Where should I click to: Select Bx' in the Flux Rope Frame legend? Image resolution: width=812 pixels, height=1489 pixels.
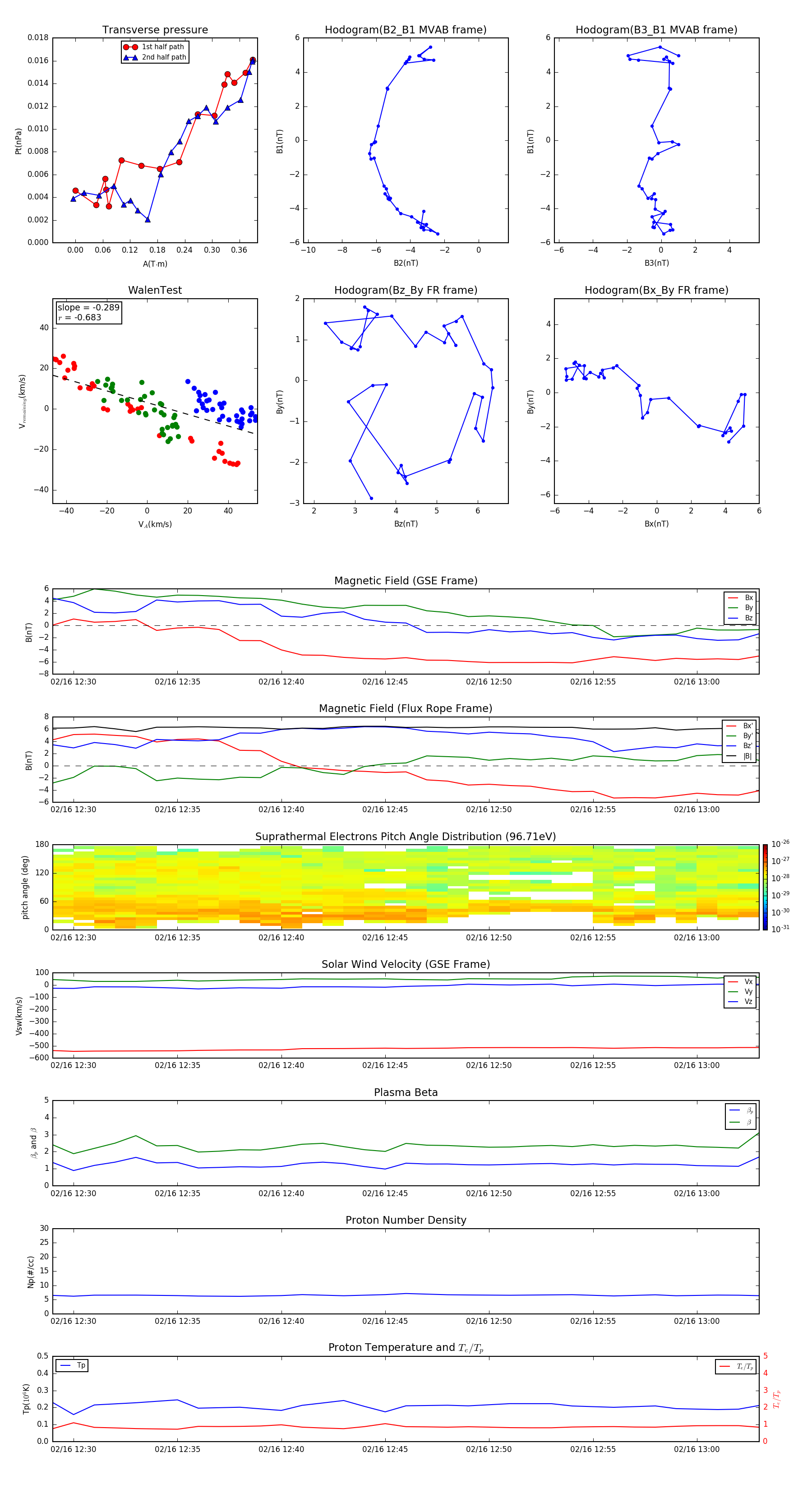[x=740, y=726]
